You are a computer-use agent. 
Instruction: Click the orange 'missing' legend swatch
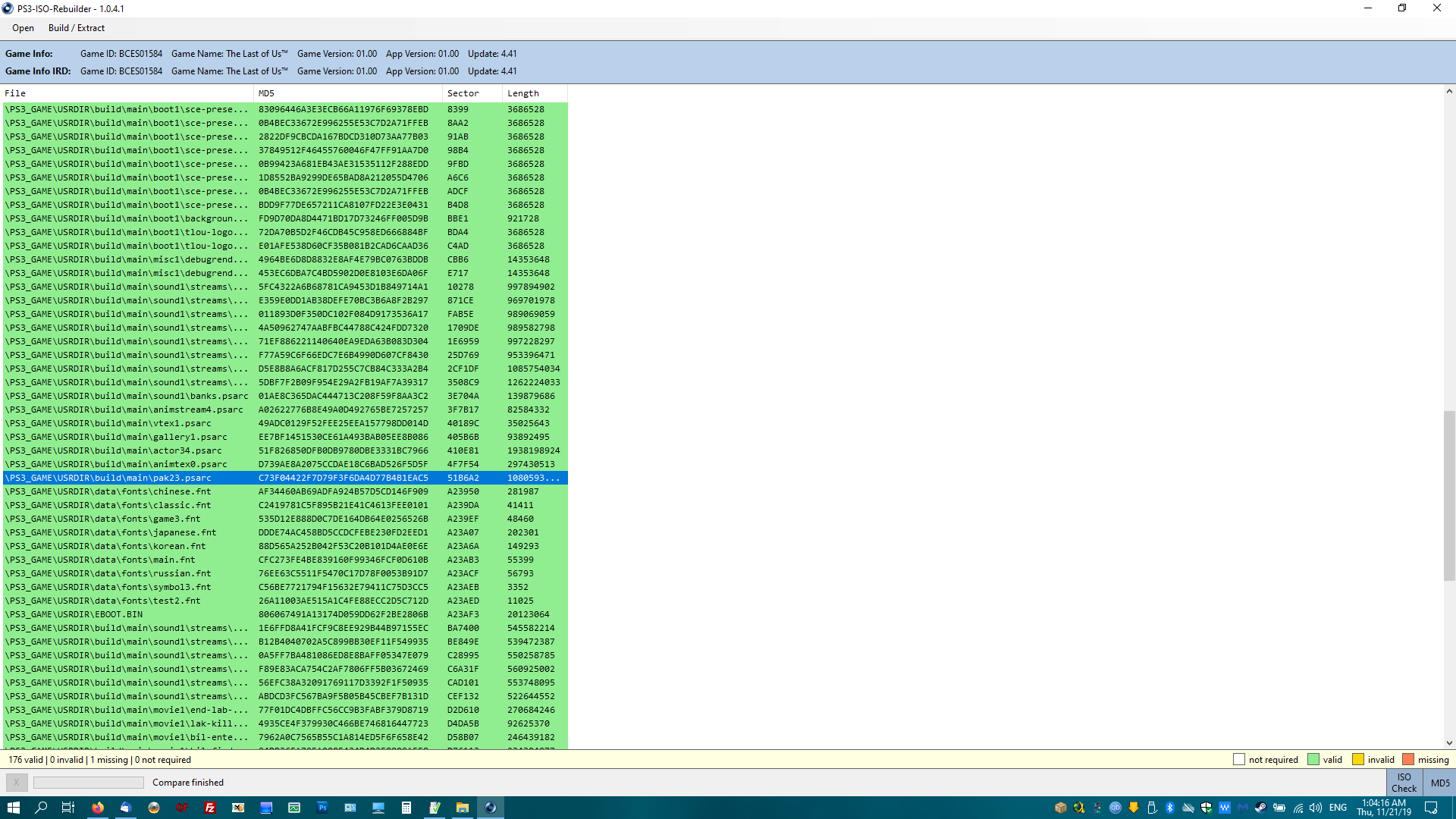click(x=1408, y=759)
